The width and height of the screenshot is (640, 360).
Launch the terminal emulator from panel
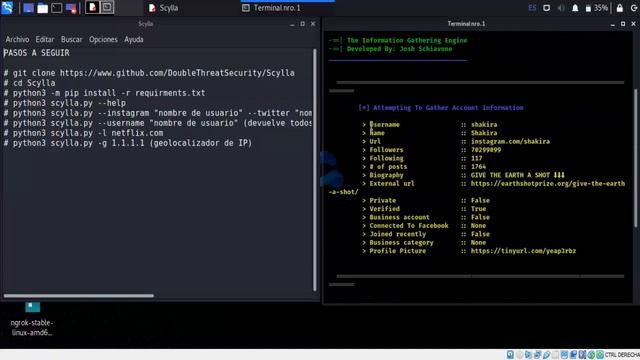click(57, 8)
